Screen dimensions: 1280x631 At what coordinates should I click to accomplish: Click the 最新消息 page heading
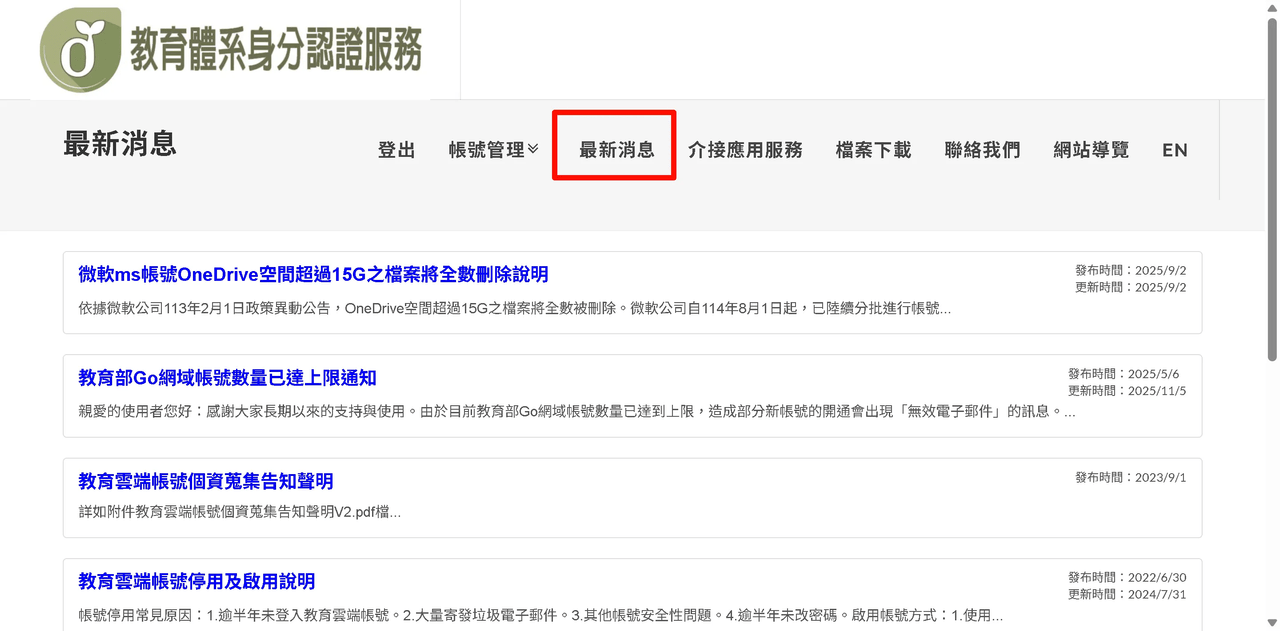(x=120, y=144)
